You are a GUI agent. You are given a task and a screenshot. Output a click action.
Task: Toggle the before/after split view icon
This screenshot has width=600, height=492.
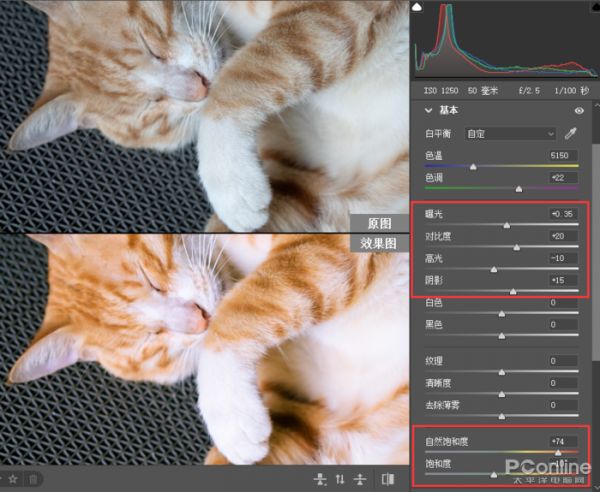(388, 480)
